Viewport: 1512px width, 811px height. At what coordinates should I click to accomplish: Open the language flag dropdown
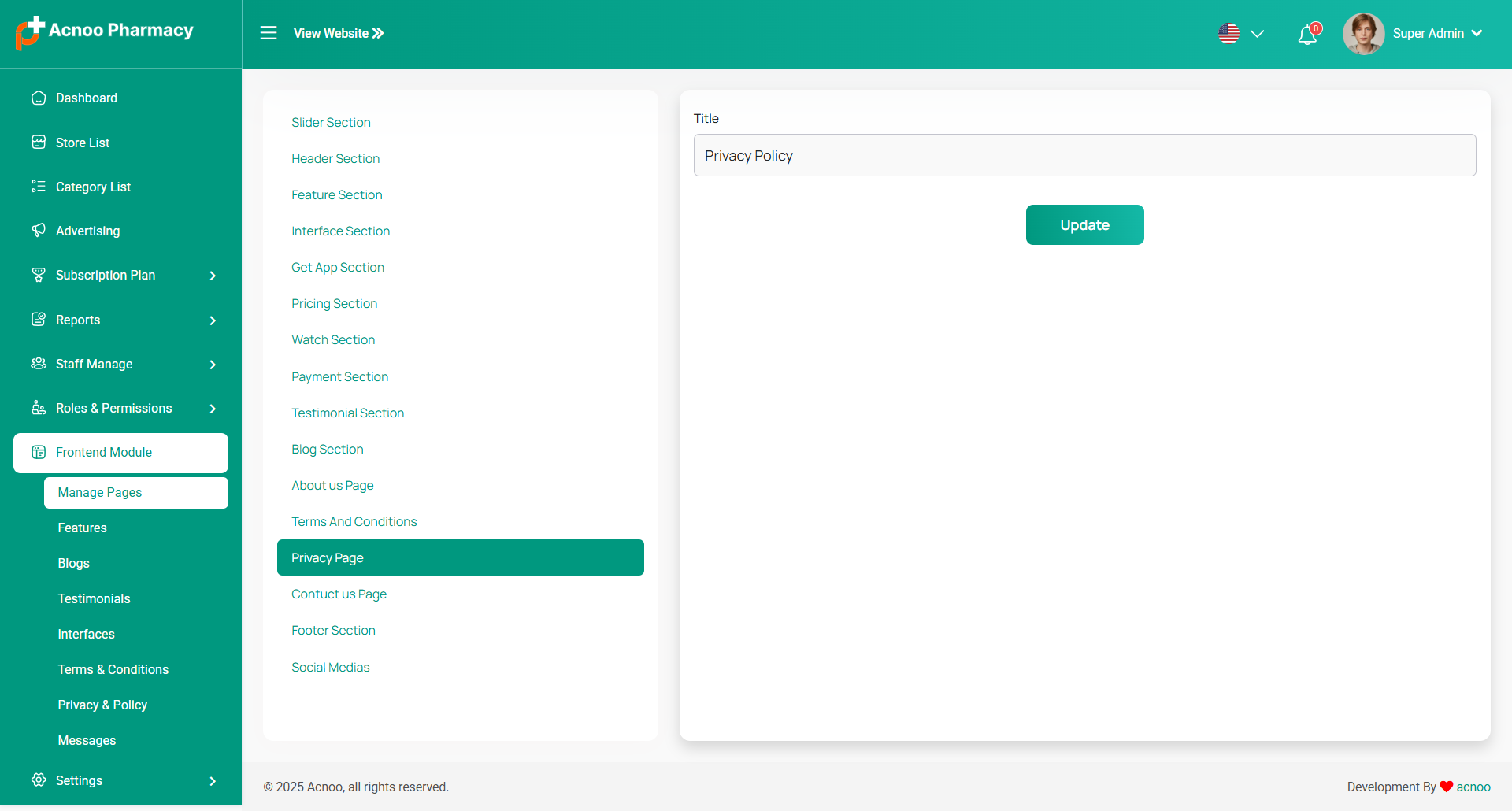coord(1240,34)
